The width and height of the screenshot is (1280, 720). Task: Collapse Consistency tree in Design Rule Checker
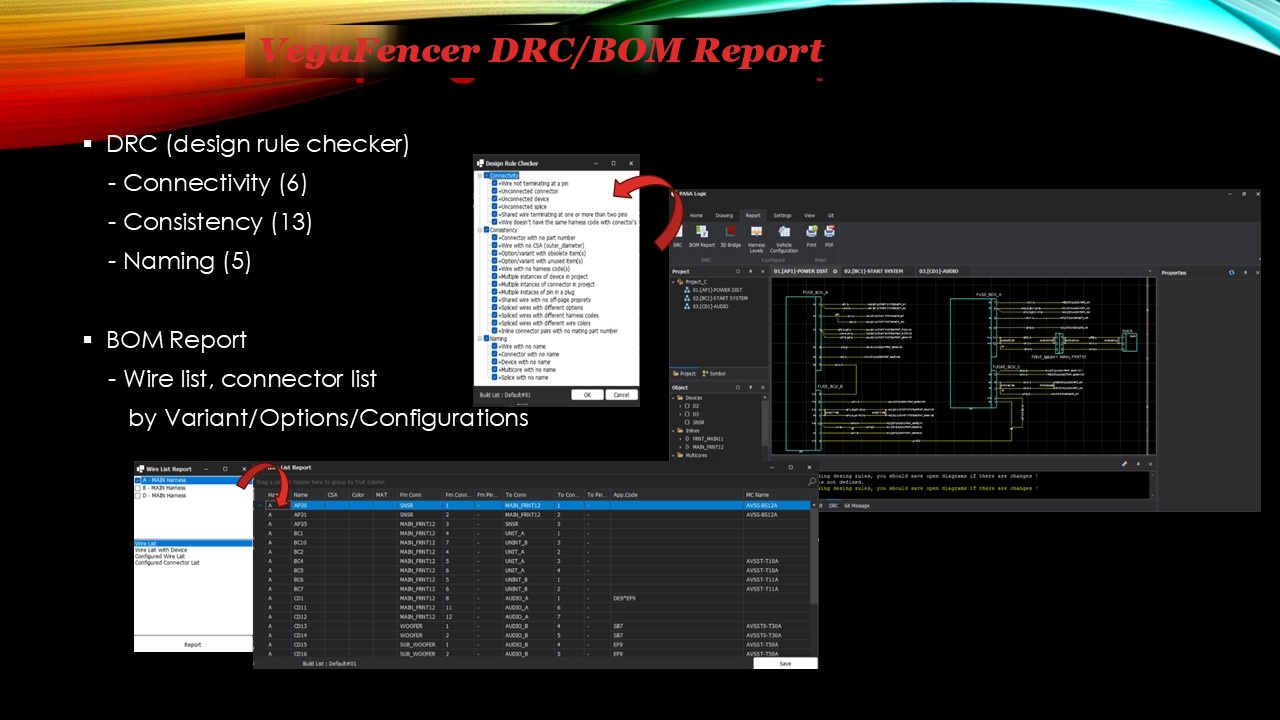click(480, 230)
